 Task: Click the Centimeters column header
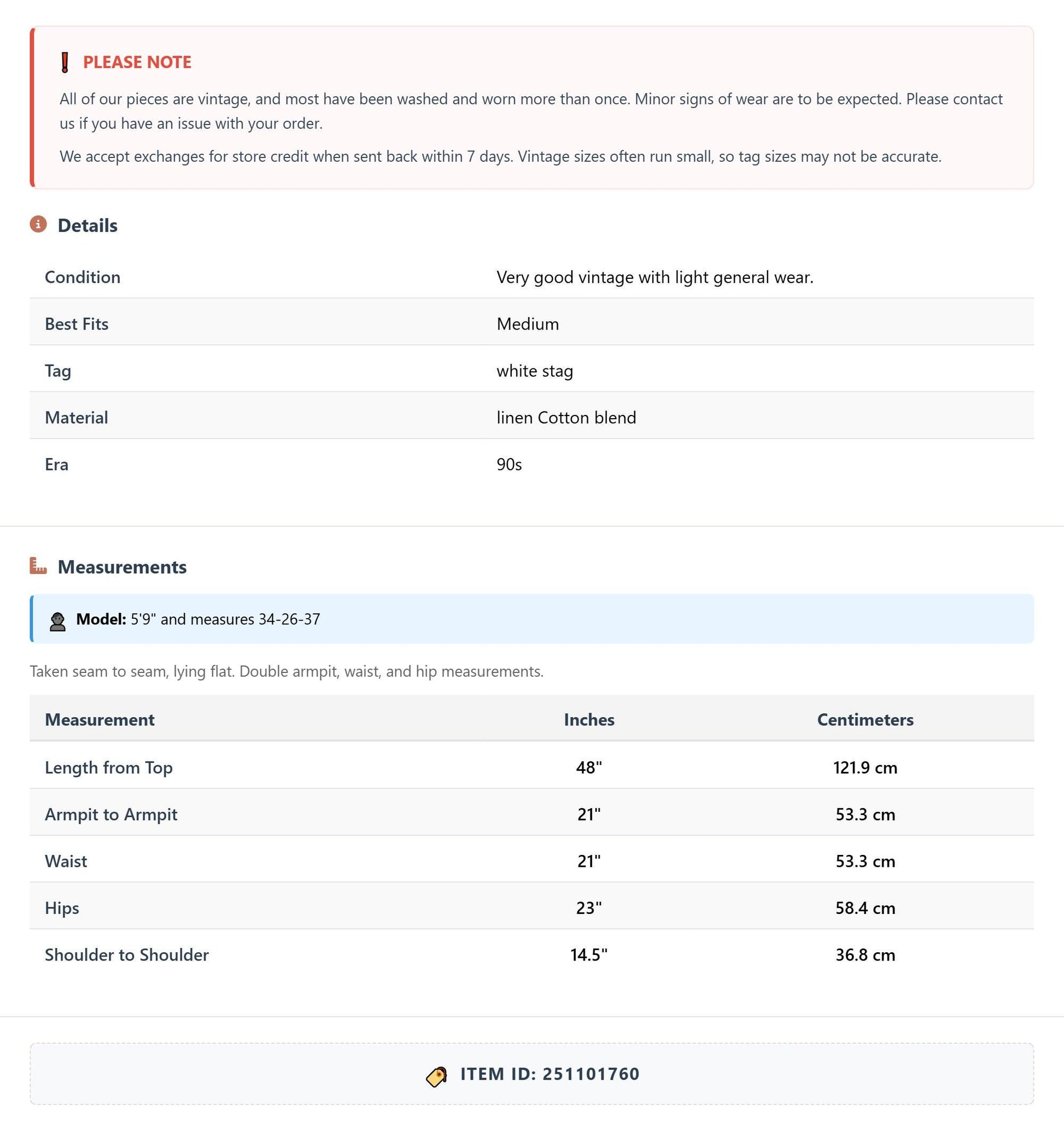[x=865, y=720]
